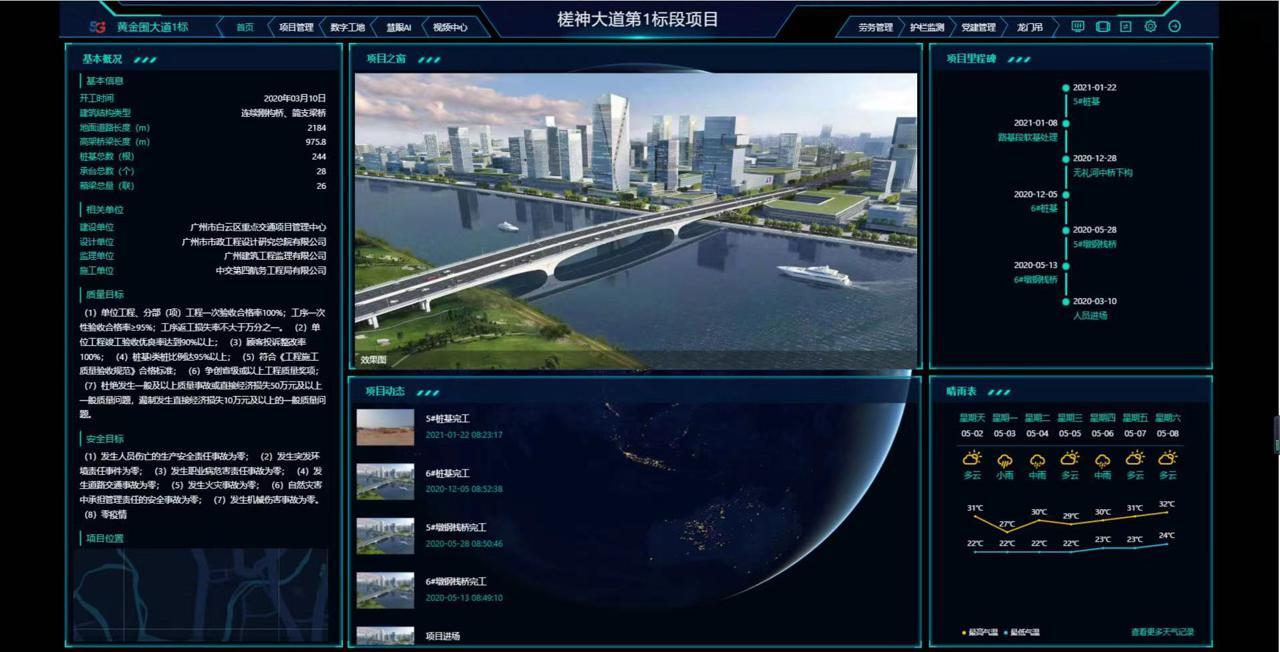Select the 首页 tab
Screen dimensions: 1280x652
pyautogui.click(x=245, y=28)
